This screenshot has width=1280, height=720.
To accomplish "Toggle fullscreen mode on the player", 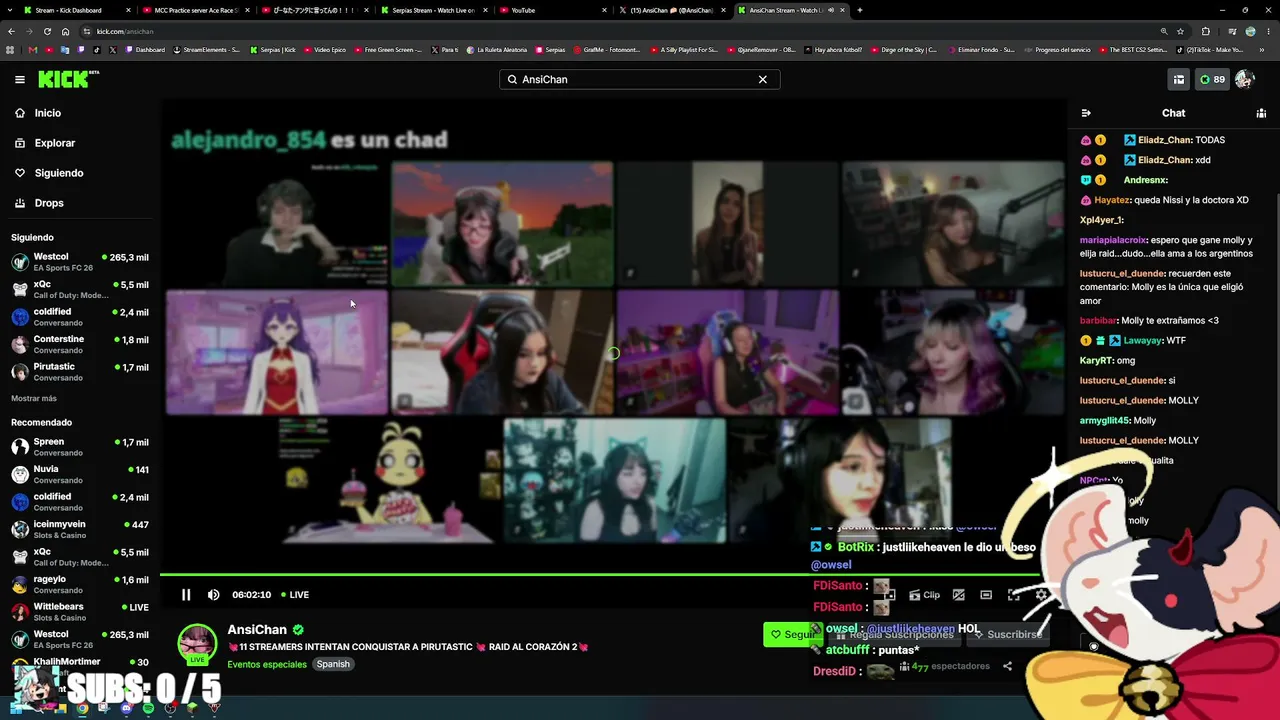I will (1013, 594).
